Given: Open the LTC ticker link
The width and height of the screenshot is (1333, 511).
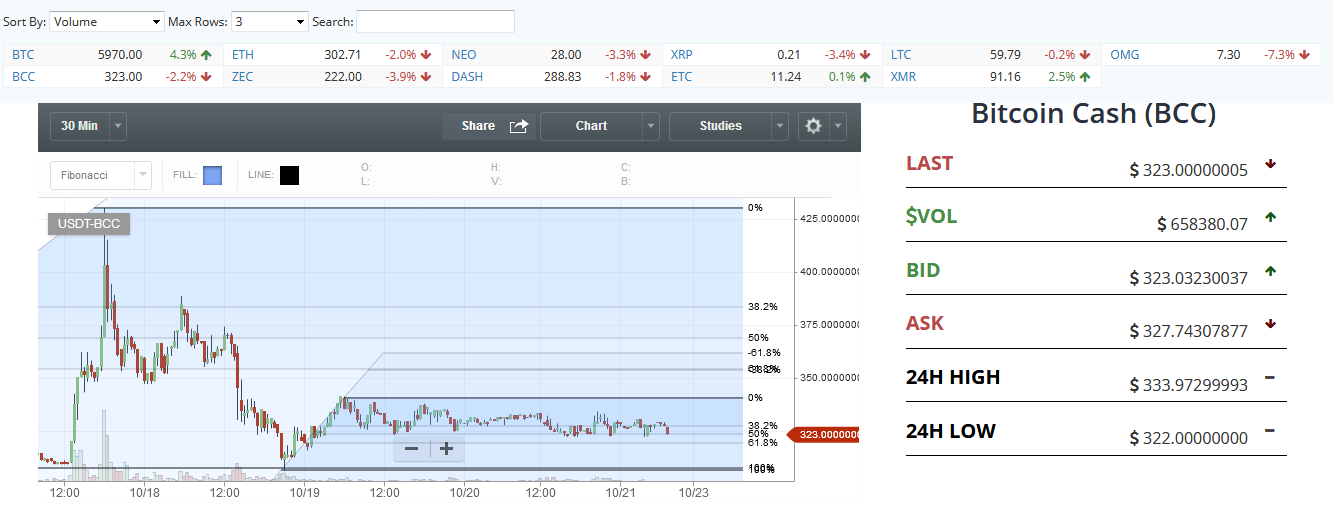Looking at the screenshot, I should point(901,55).
